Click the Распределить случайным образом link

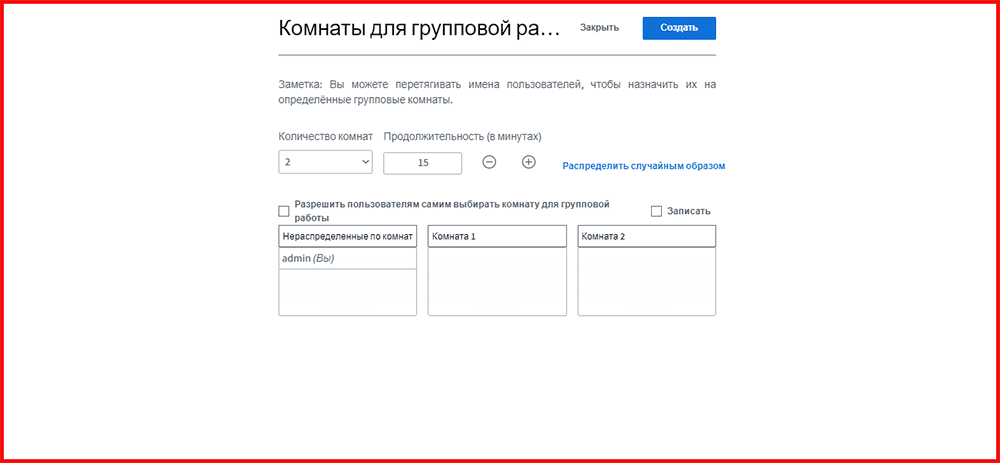(643, 166)
